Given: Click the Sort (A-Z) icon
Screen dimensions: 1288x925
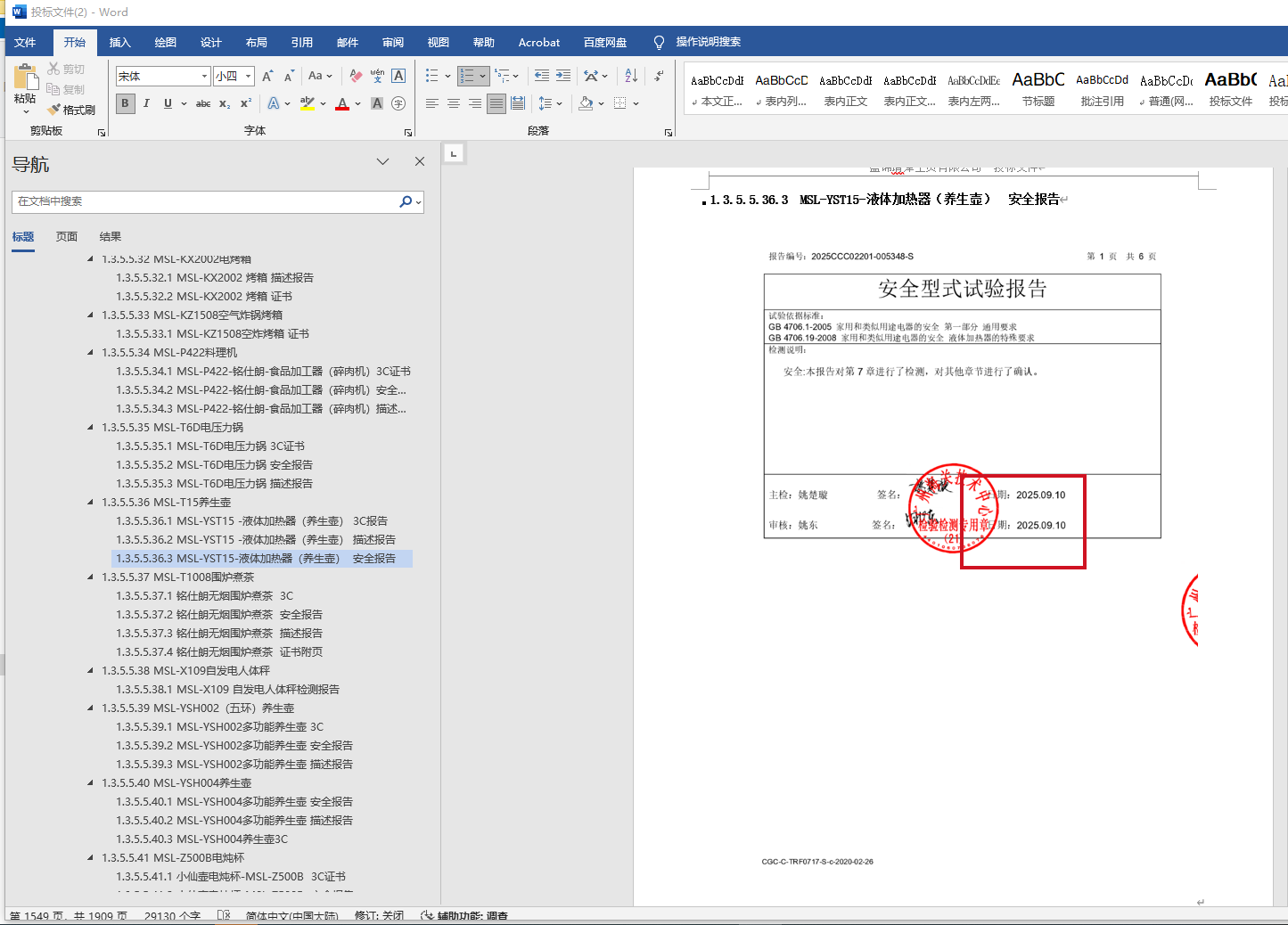Looking at the screenshot, I should (631, 77).
